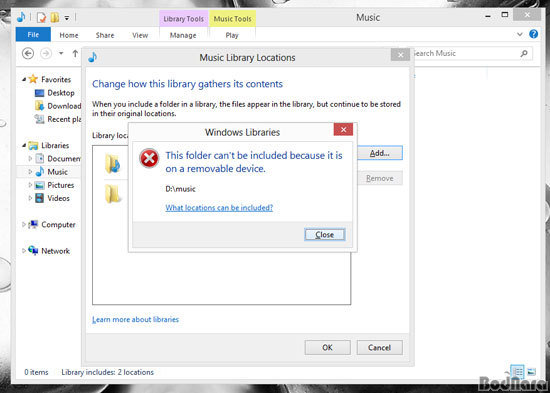Open the Quick Access Toolbar customize dropdown
This screenshot has height=393, width=550.
[67, 18]
